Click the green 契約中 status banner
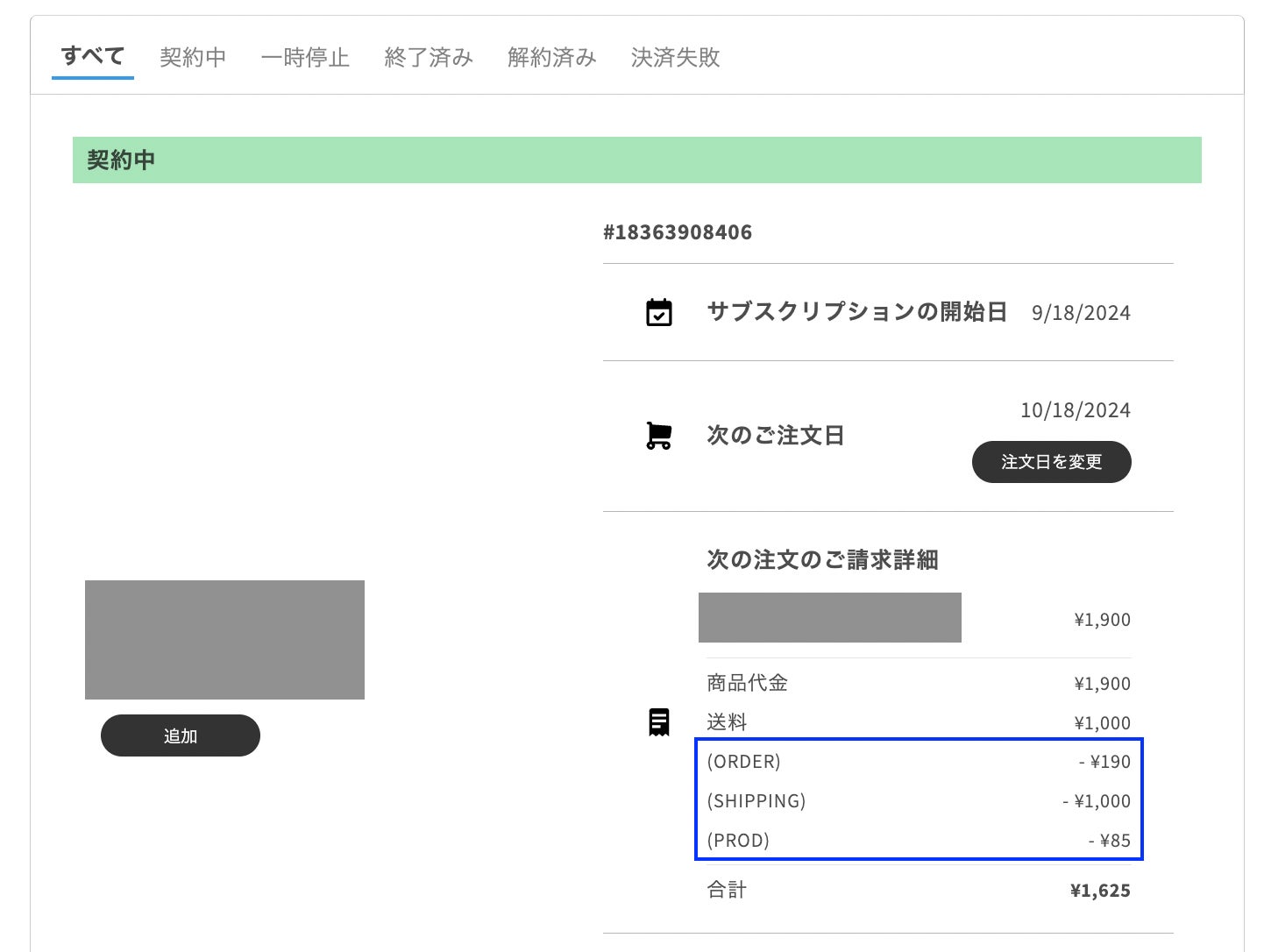Screen dimensions: 1264x952 (636, 160)
